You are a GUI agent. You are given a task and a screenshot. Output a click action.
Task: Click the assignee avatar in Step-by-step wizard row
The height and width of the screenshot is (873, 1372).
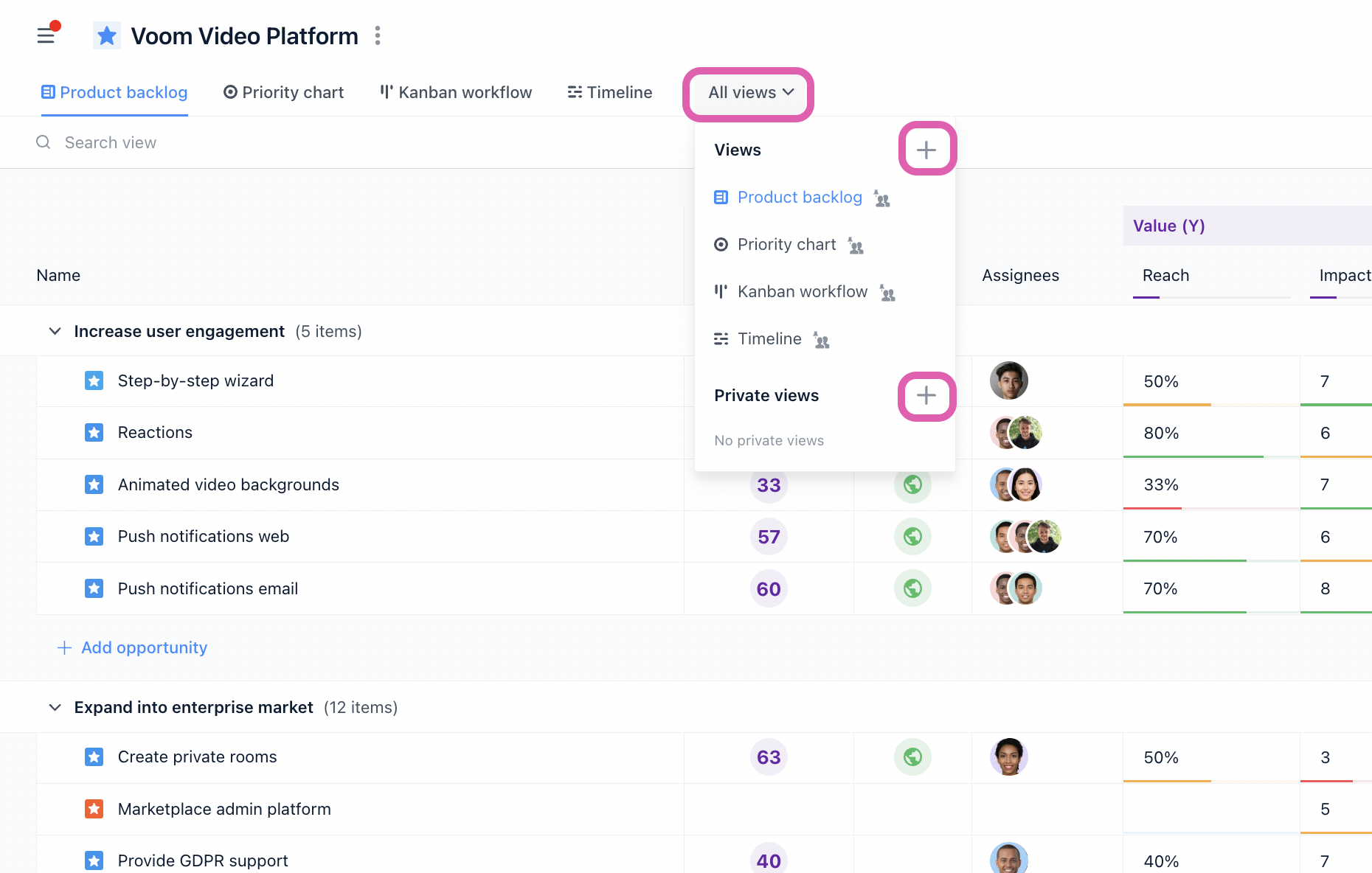(x=1008, y=380)
